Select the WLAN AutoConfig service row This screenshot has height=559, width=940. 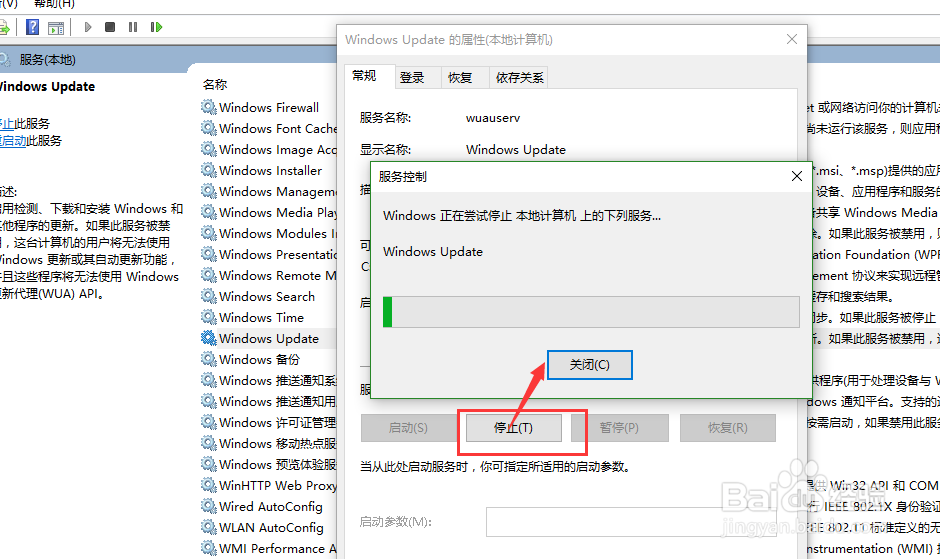[269, 527]
